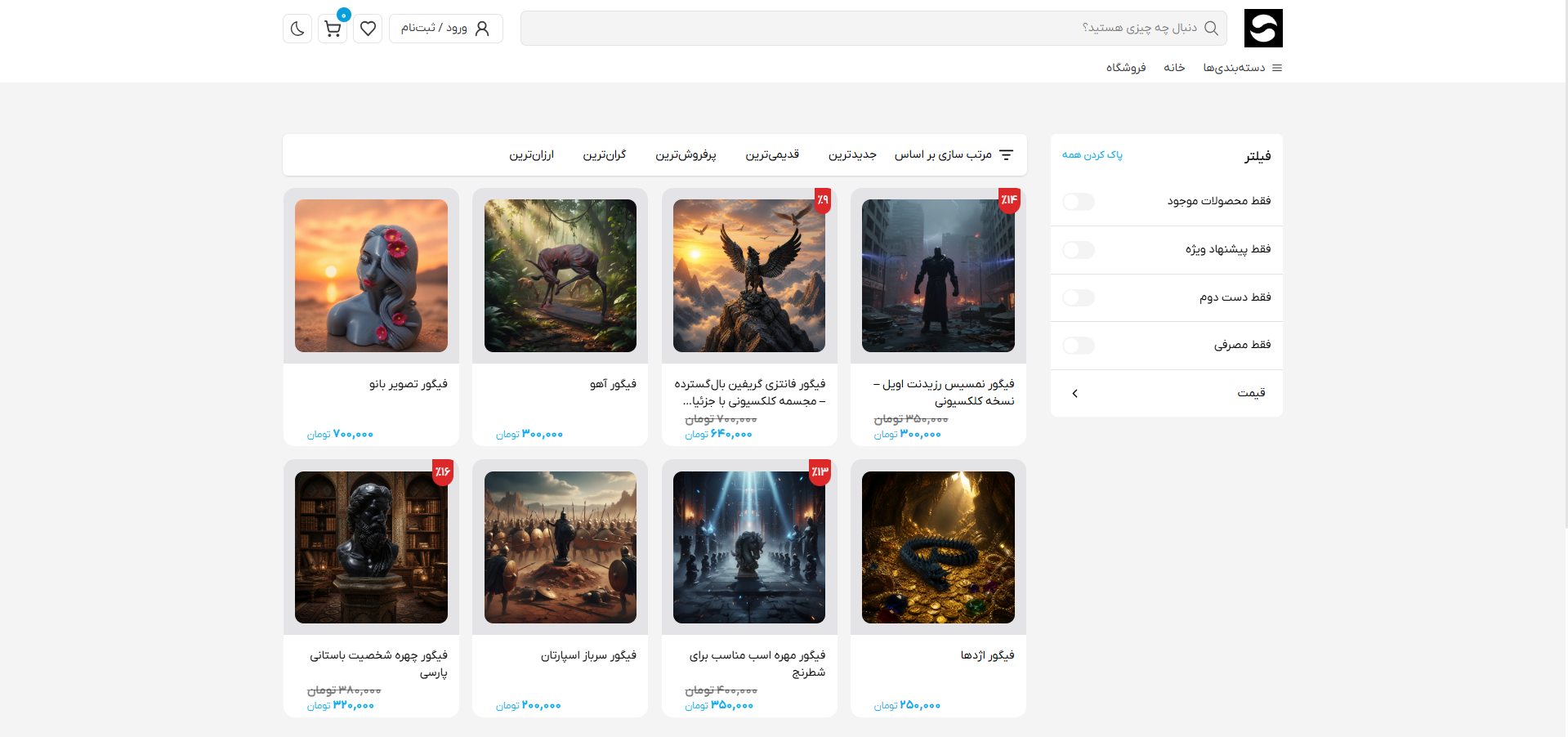Click the user icon beside ورود / ثبت‌نام
This screenshot has height=737, width=1568.
click(482, 29)
